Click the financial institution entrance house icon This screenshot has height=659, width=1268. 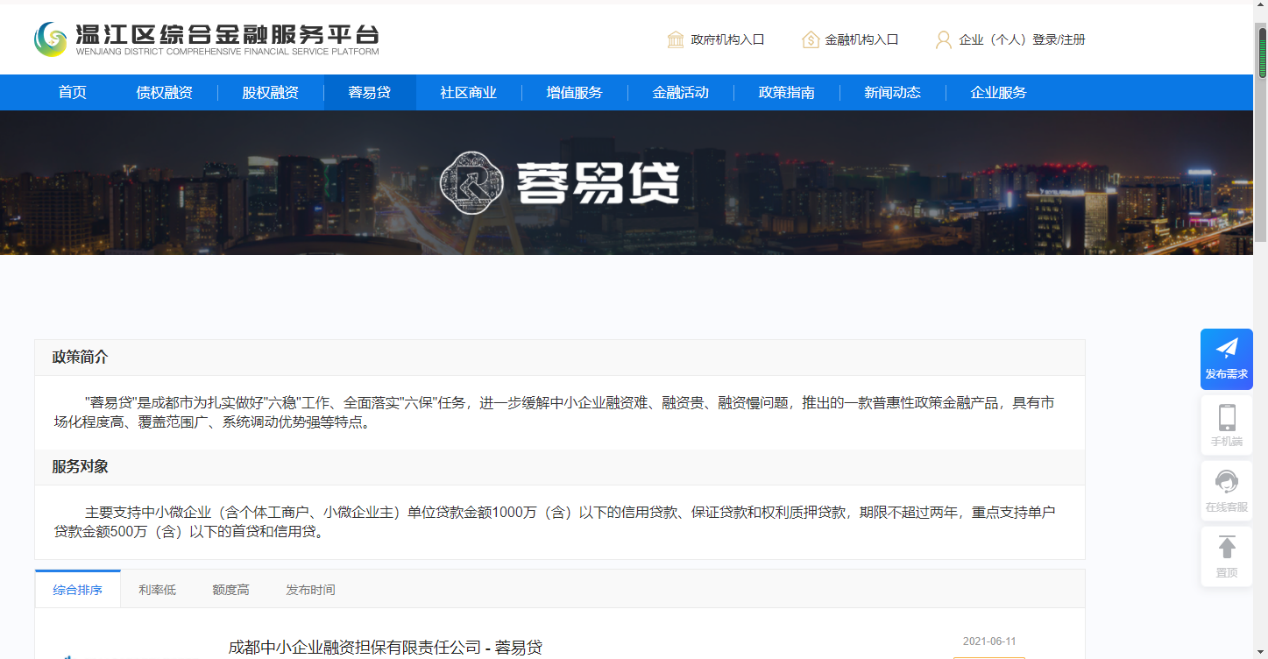(810, 40)
